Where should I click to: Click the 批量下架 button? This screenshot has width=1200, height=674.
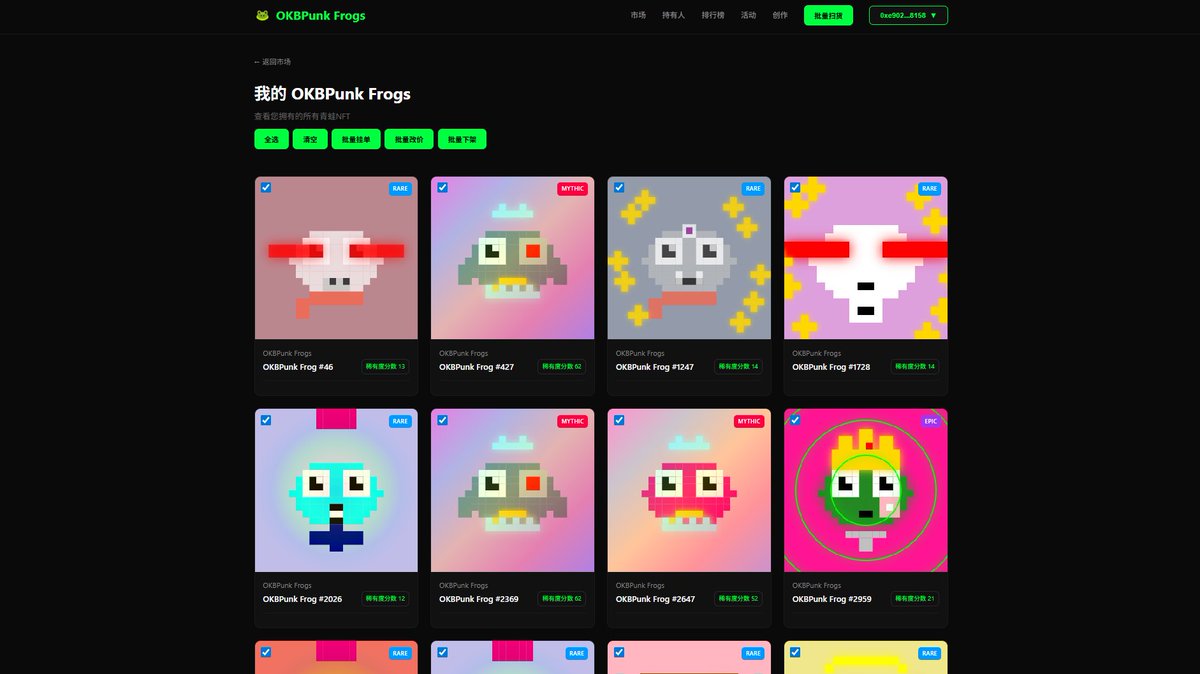pyautogui.click(x=462, y=140)
